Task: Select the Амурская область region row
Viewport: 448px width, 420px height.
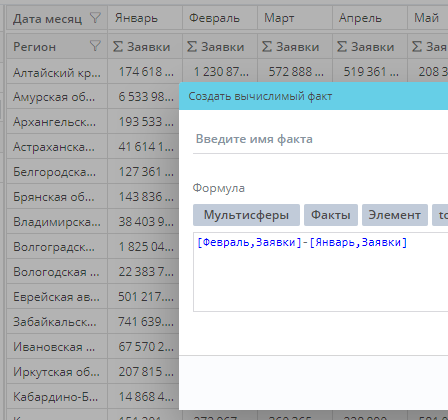Action: 57,97
